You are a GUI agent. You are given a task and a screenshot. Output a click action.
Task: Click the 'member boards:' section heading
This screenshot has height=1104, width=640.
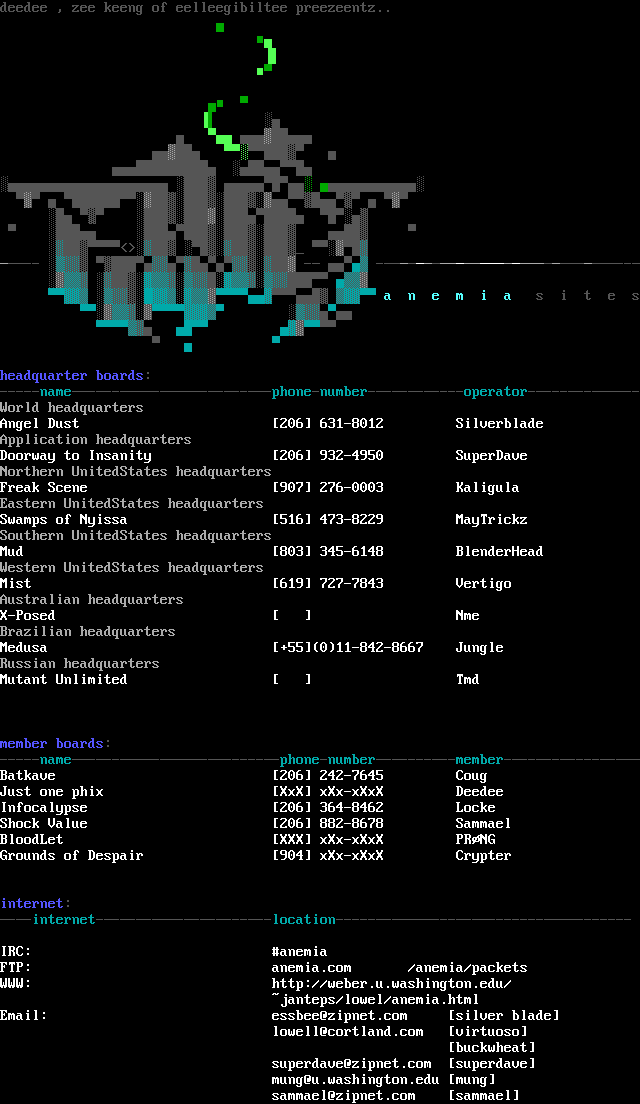56,744
